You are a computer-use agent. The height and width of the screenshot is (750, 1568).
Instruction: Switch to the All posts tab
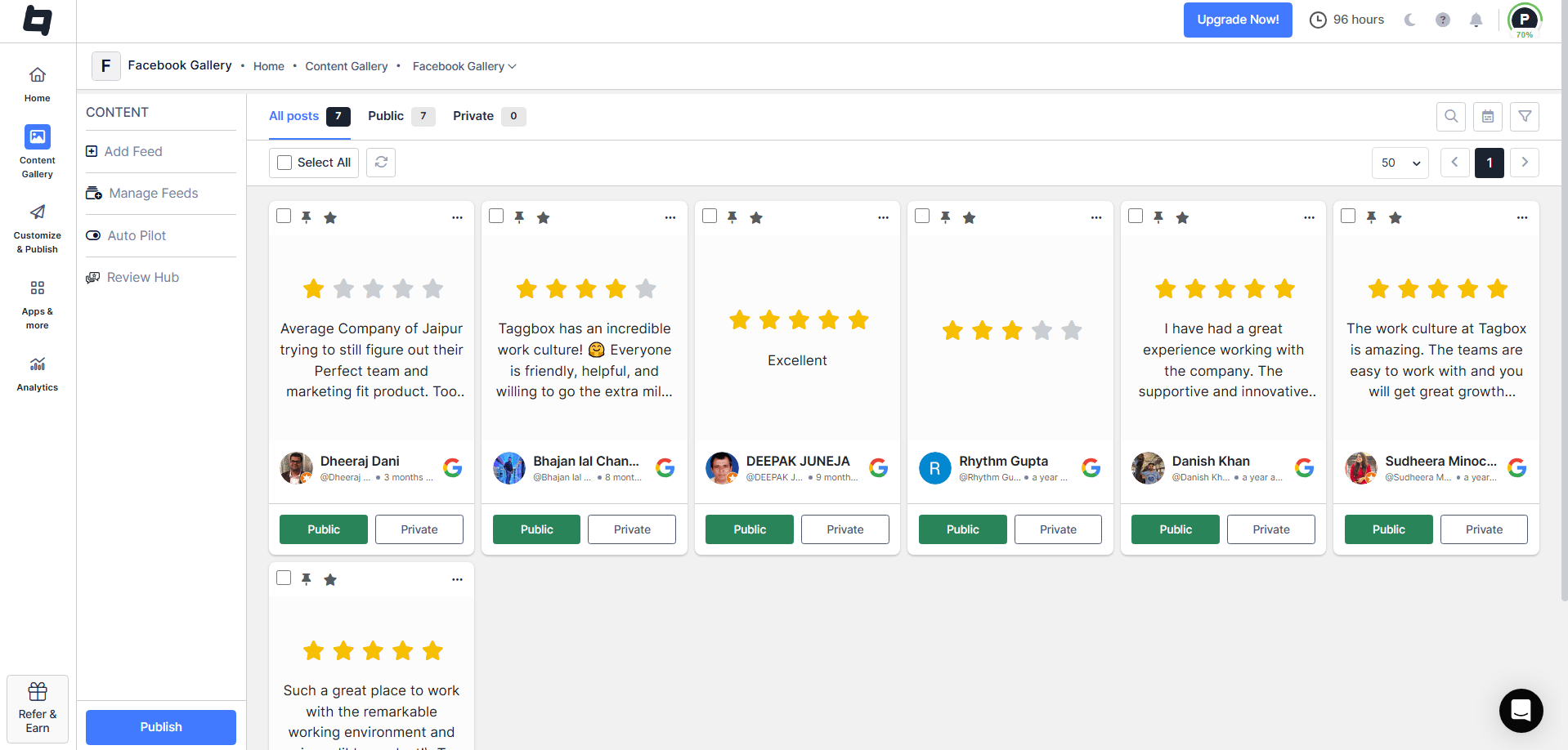pos(310,116)
